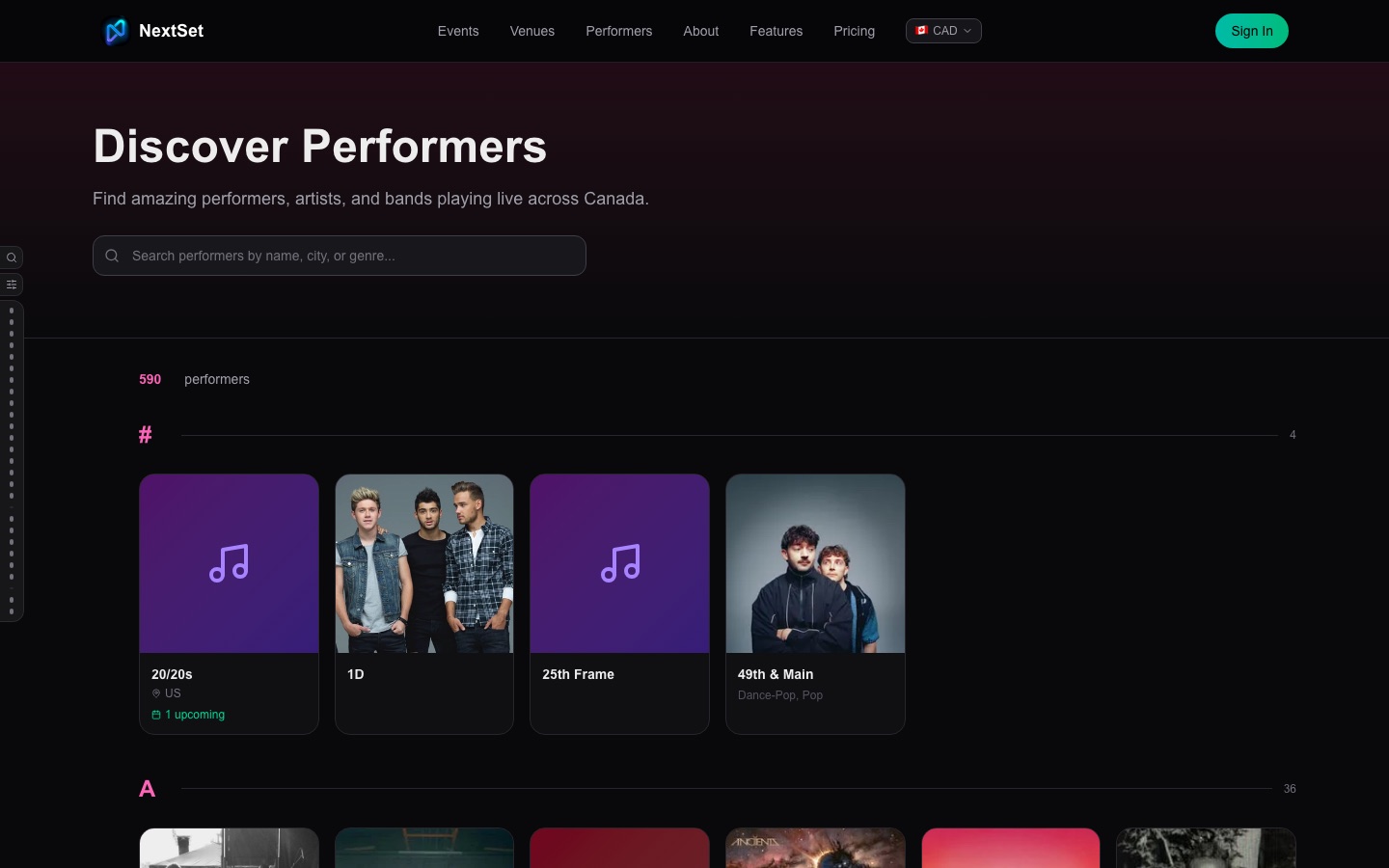This screenshot has height=868, width=1389.
Task: Select Performers in the navigation bar
Action: (x=619, y=31)
